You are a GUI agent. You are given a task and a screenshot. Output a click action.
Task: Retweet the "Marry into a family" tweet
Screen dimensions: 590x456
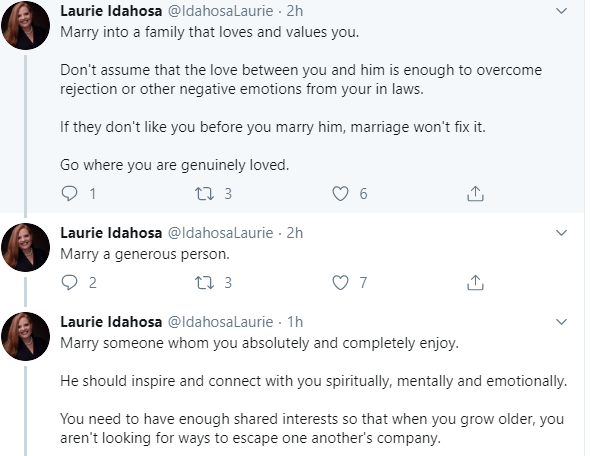(204, 194)
